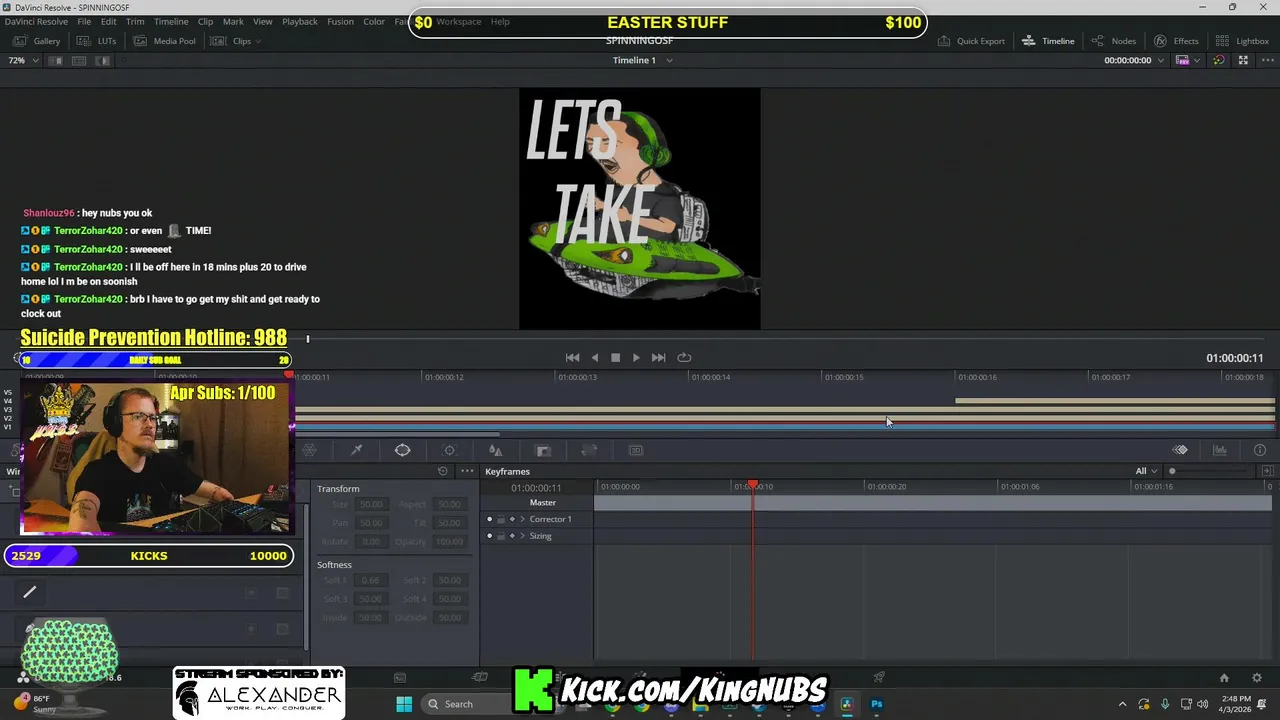
Task: Click the red keyframe playhead marker
Action: click(x=753, y=485)
